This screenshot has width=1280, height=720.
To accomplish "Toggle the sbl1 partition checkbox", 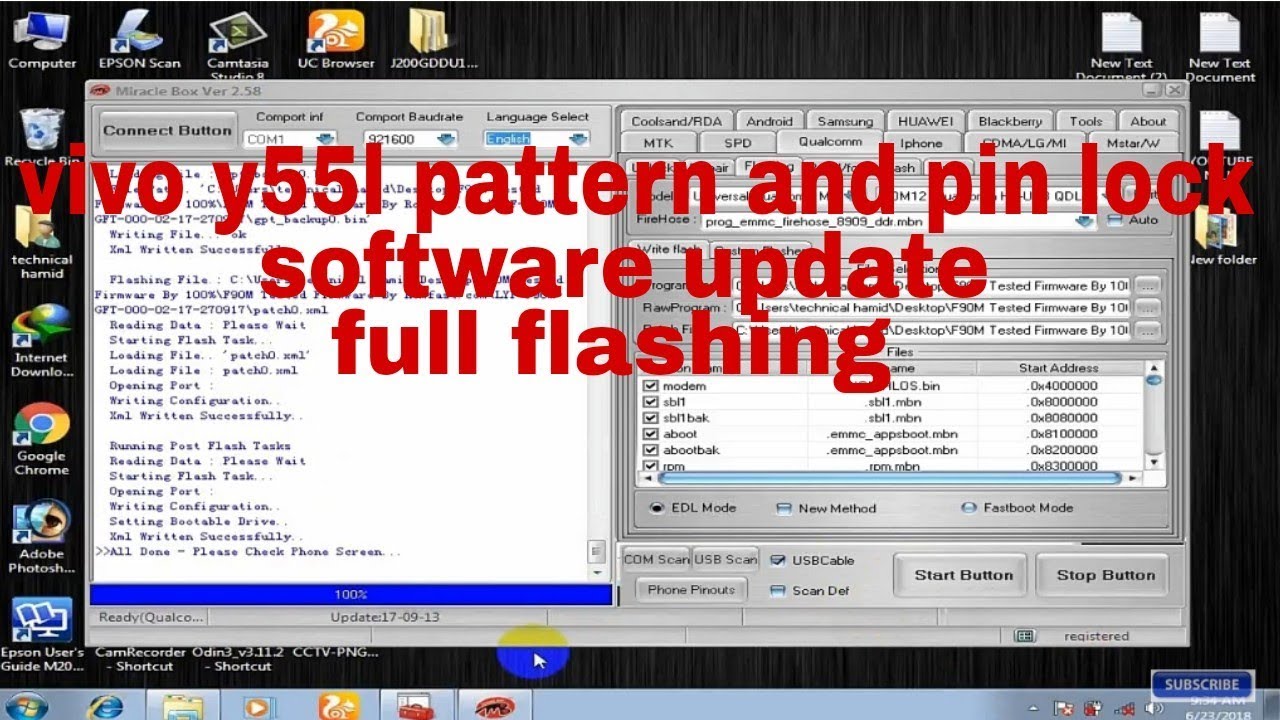I will (651, 402).
